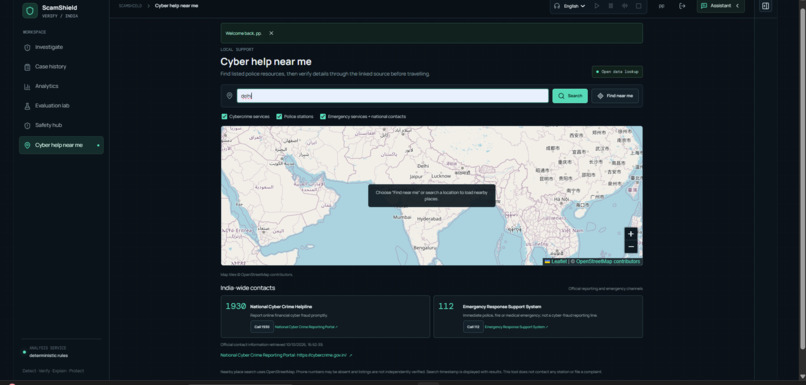Start read-aloud with the play icon

[x=597, y=6]
